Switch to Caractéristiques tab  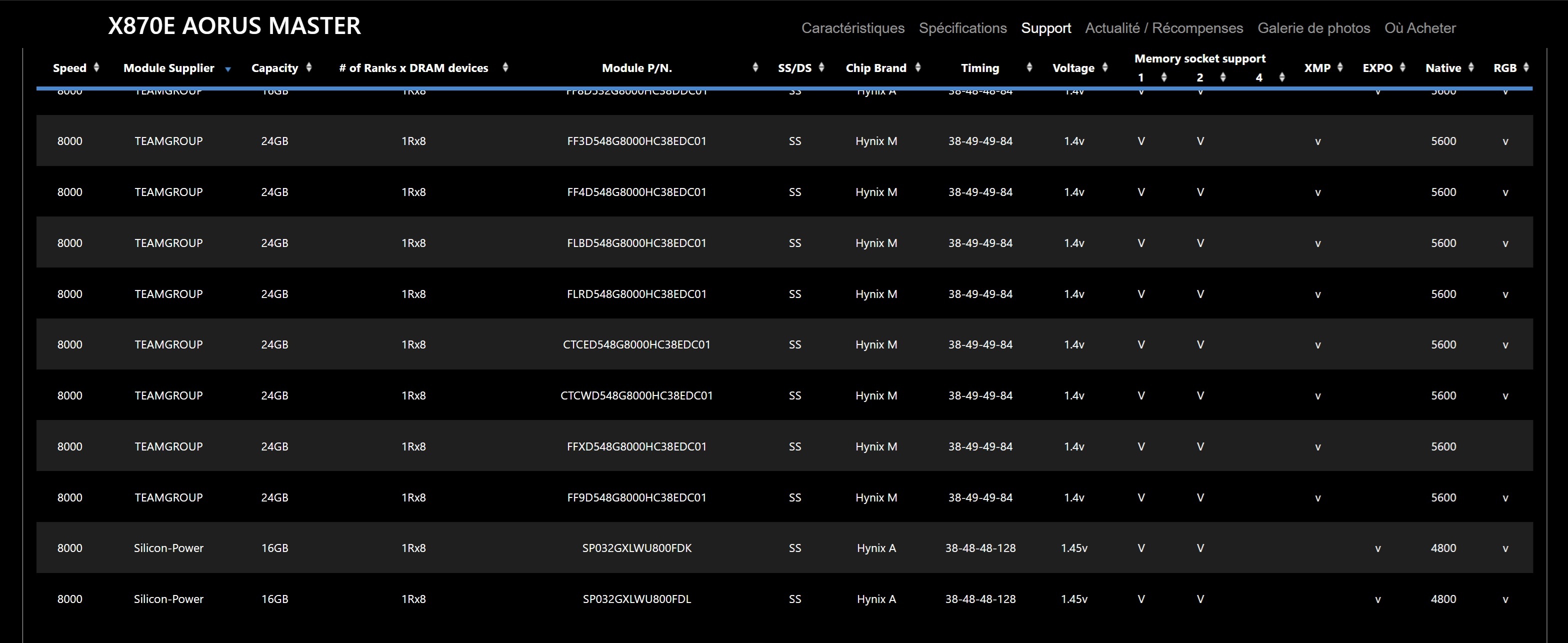[852, 28]
